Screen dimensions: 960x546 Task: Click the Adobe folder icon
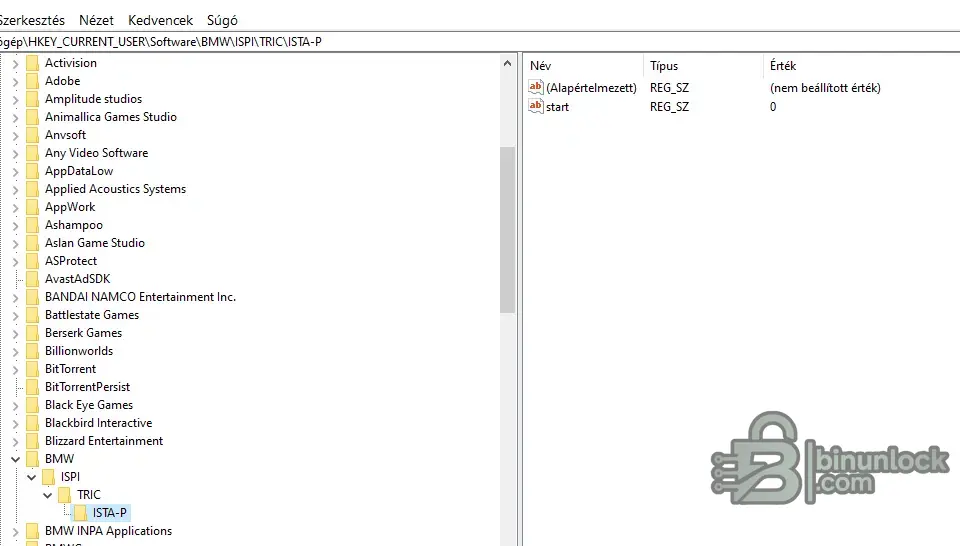33,81
